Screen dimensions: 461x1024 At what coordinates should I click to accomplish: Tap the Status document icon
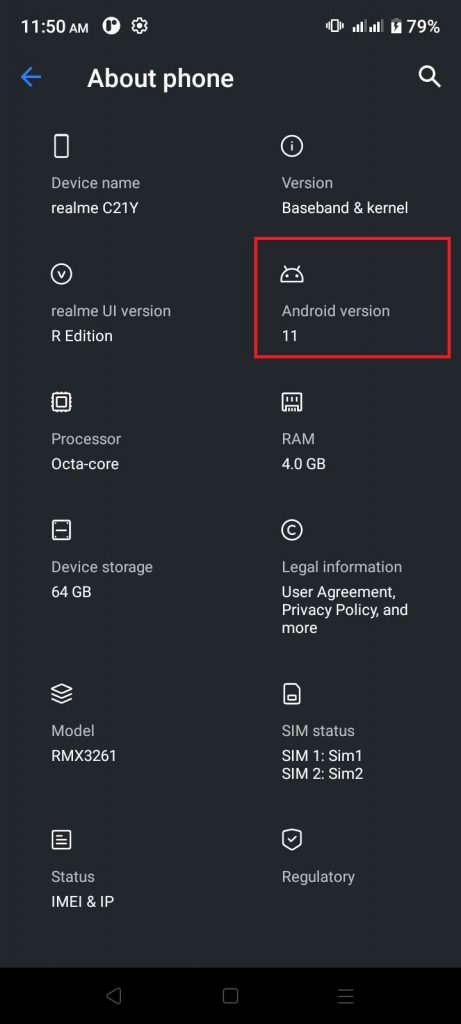click(x=61, y=840)
